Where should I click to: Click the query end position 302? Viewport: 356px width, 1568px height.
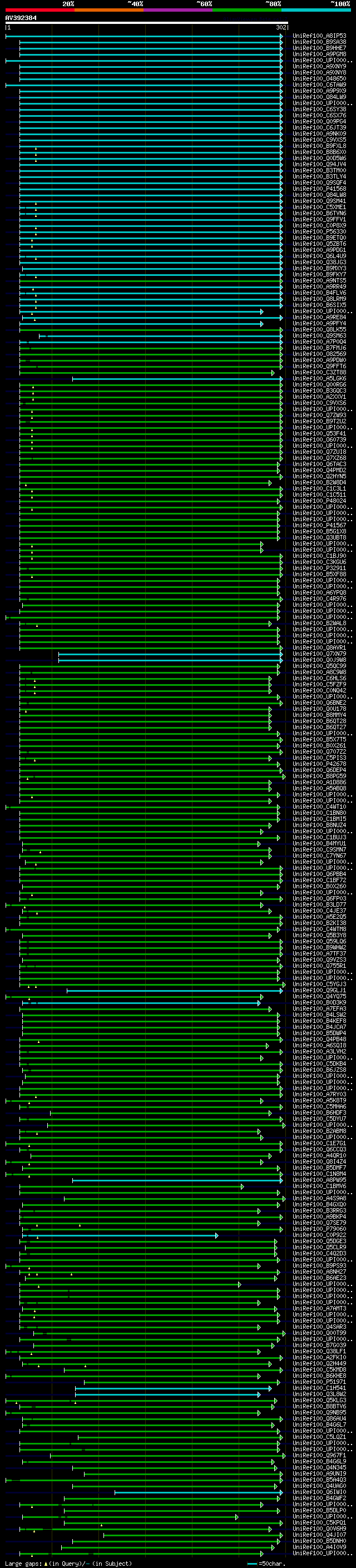click(x=280, y=27)
